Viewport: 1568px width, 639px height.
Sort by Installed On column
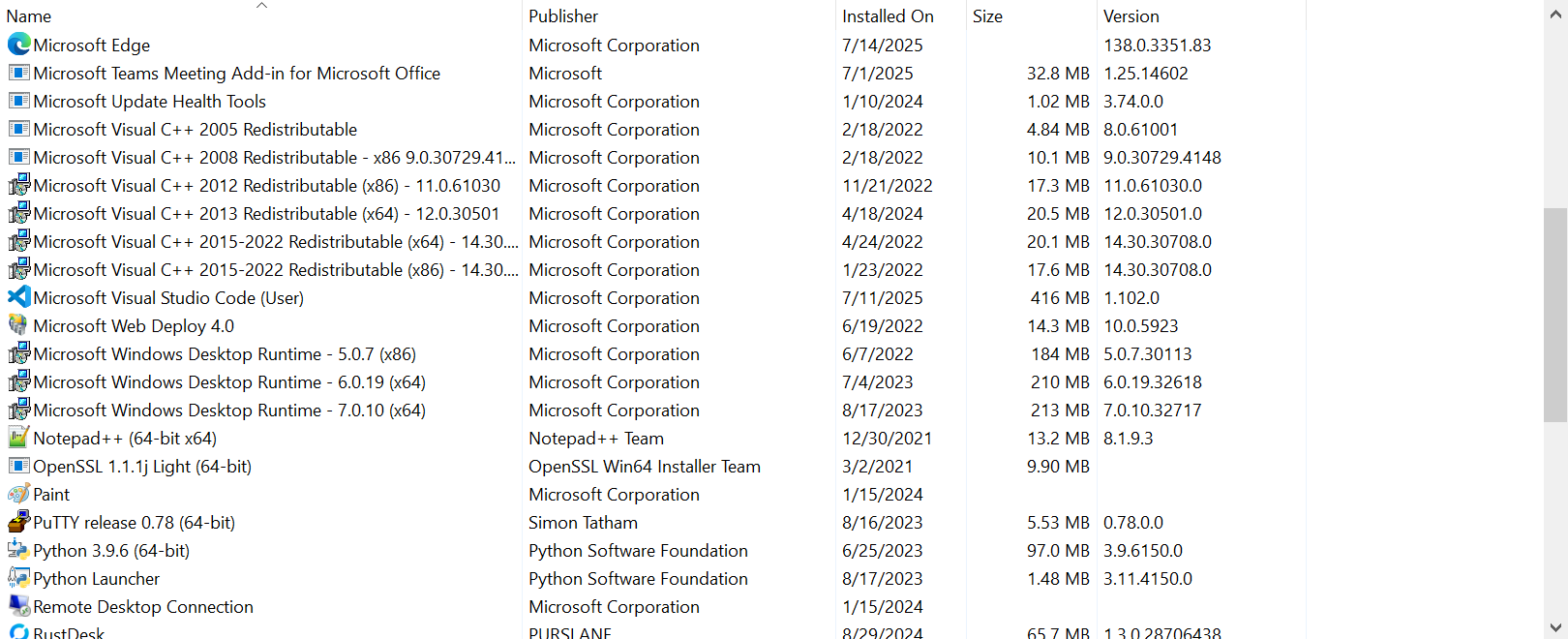[x=888, y=16]
